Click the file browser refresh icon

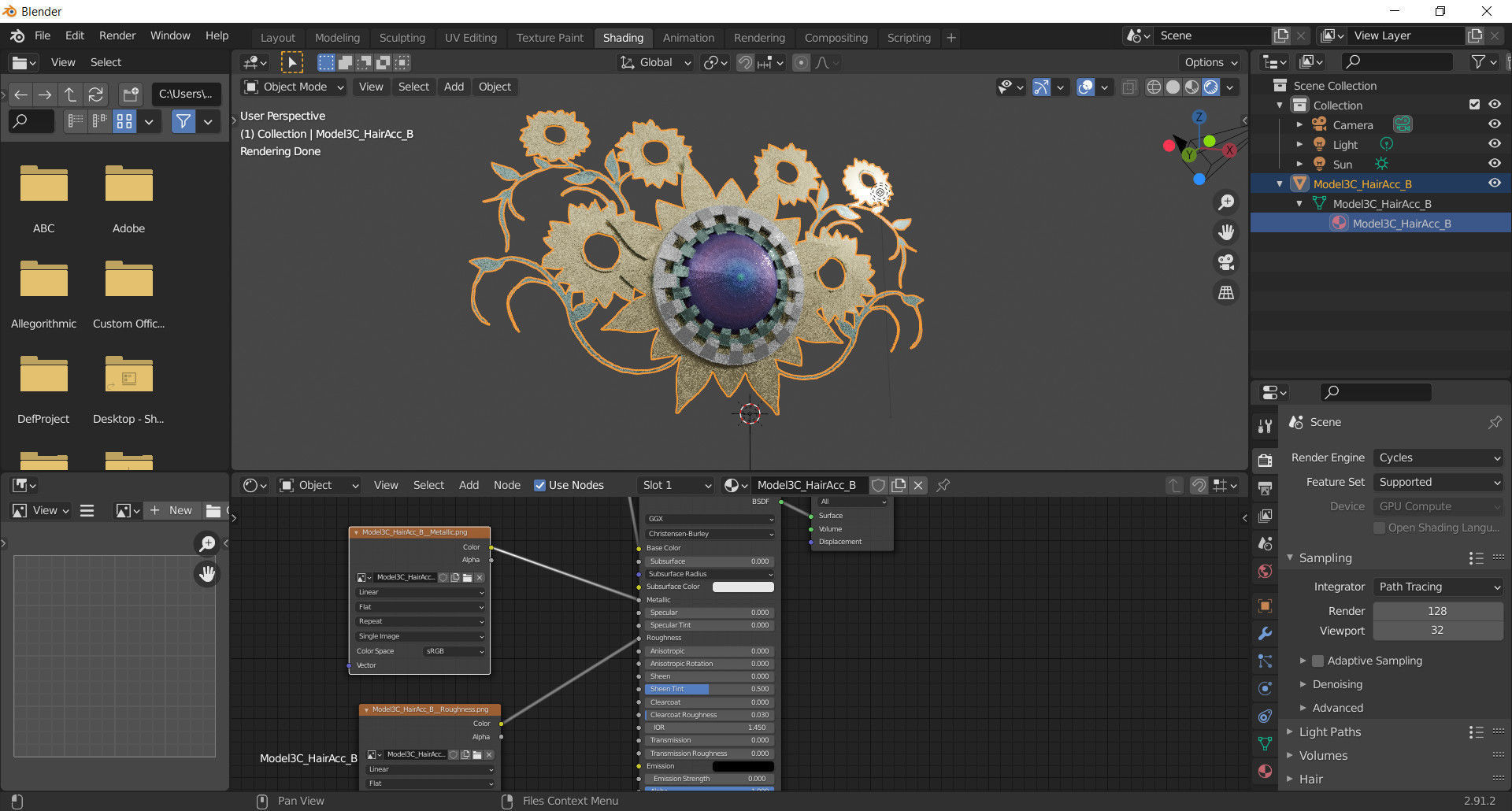pos(95,94)
